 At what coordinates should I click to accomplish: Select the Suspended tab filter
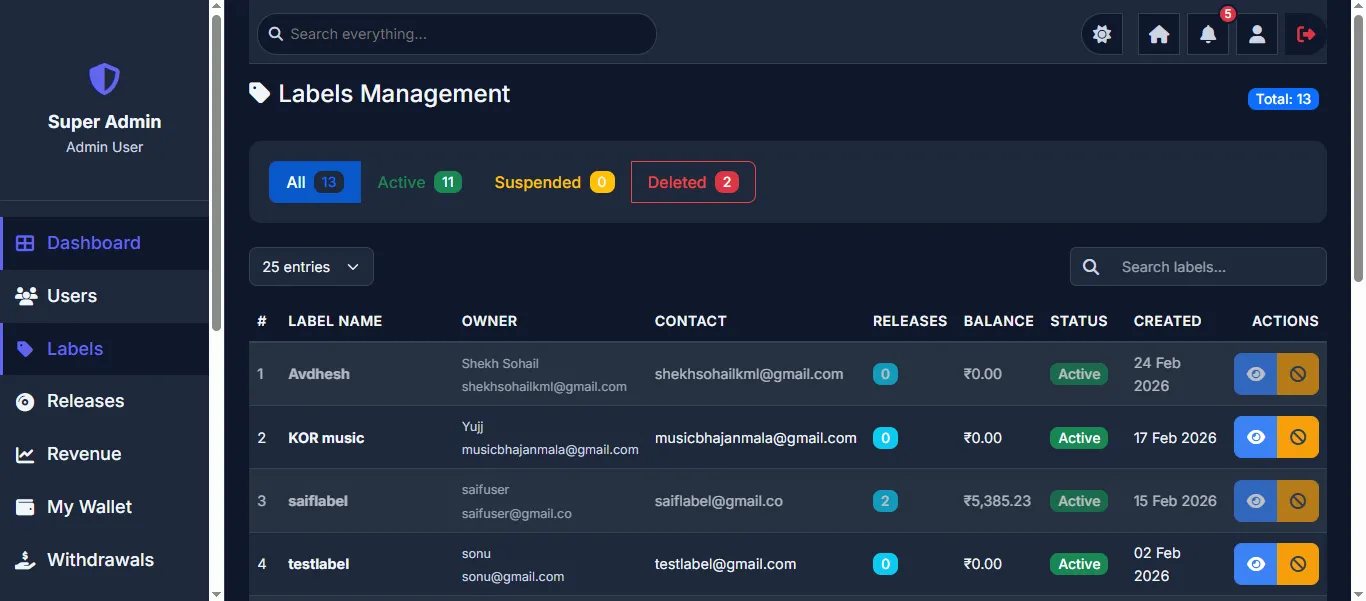(x=554, y=182)
